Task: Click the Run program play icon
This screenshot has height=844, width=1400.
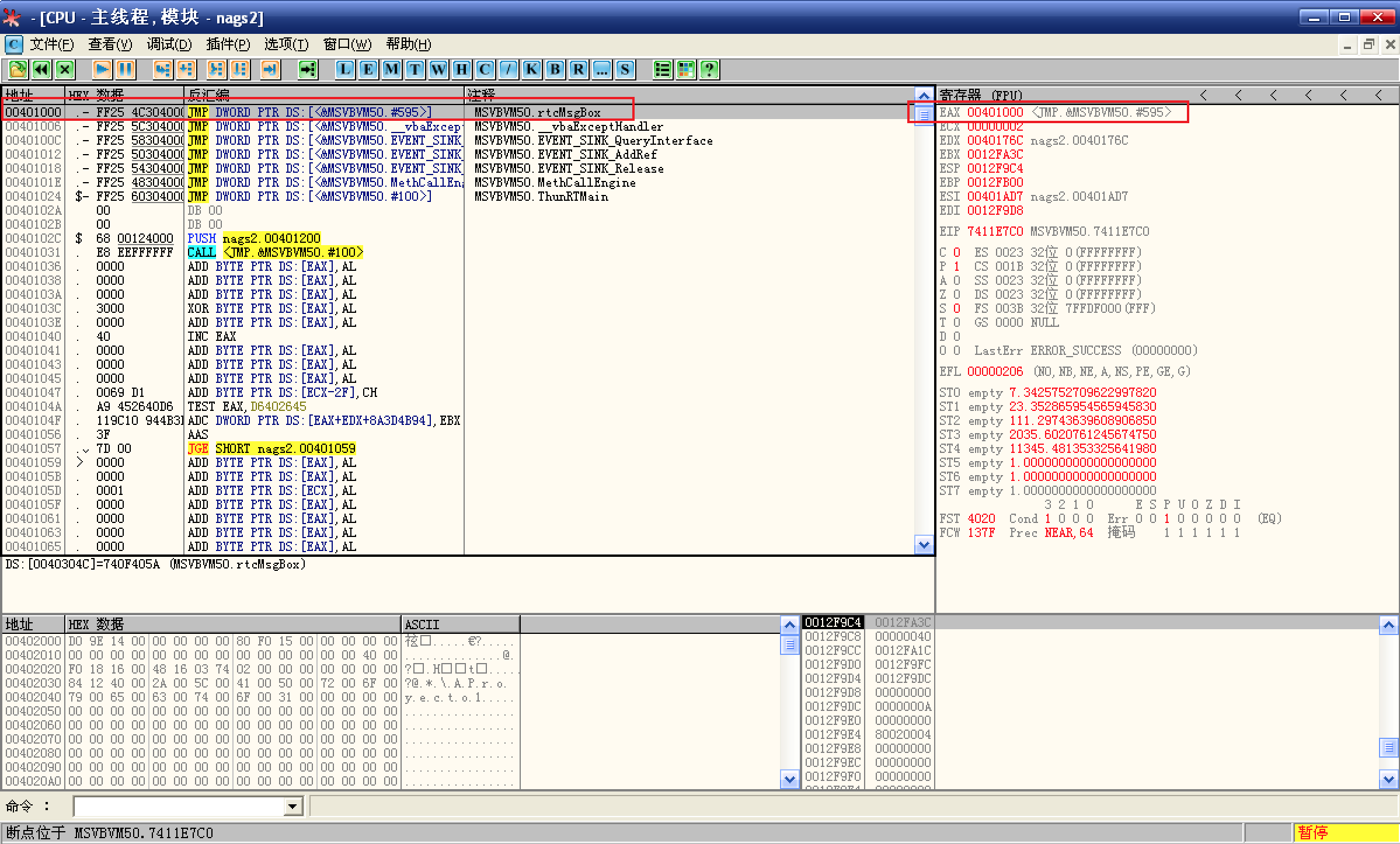Action: [x=102, y=70]
